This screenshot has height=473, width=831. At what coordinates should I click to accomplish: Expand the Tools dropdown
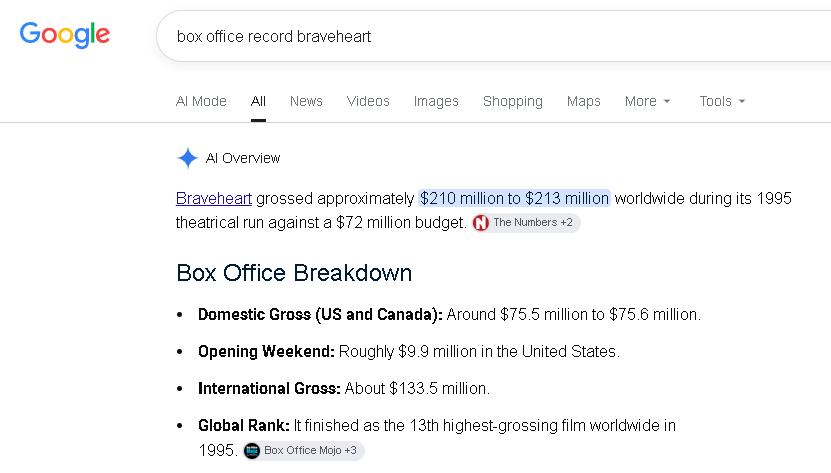[x=722, y=101]
